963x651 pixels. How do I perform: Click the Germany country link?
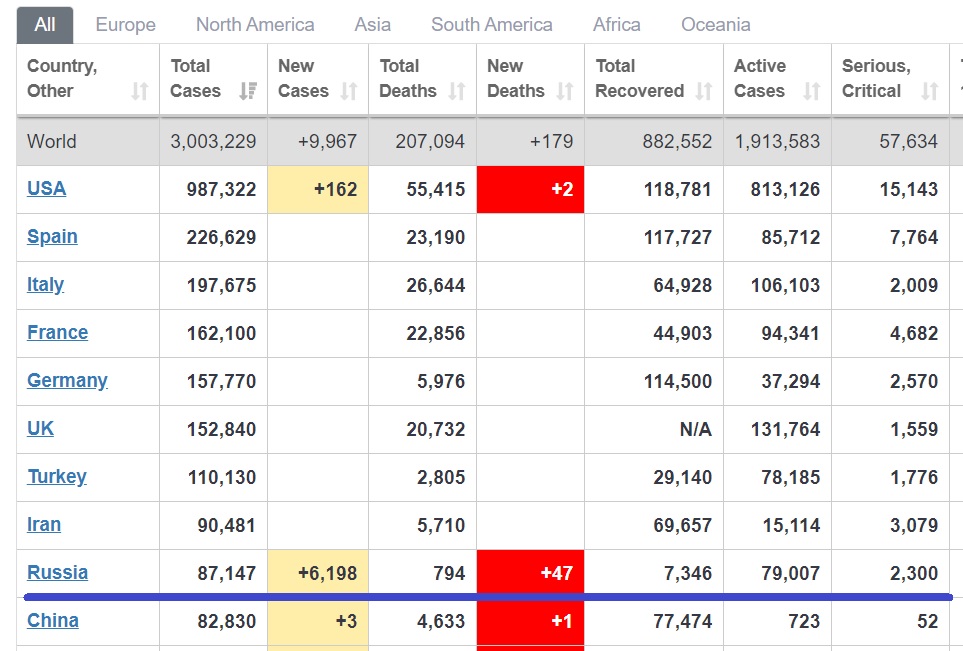[x=67, y=380]
